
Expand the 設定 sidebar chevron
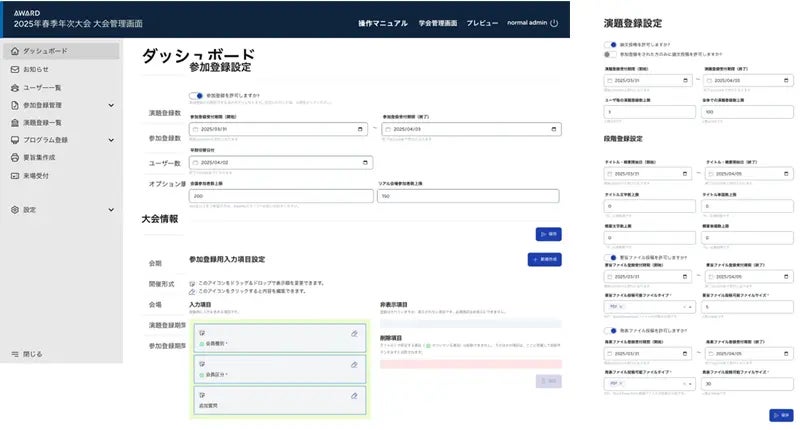coord(111,210)
